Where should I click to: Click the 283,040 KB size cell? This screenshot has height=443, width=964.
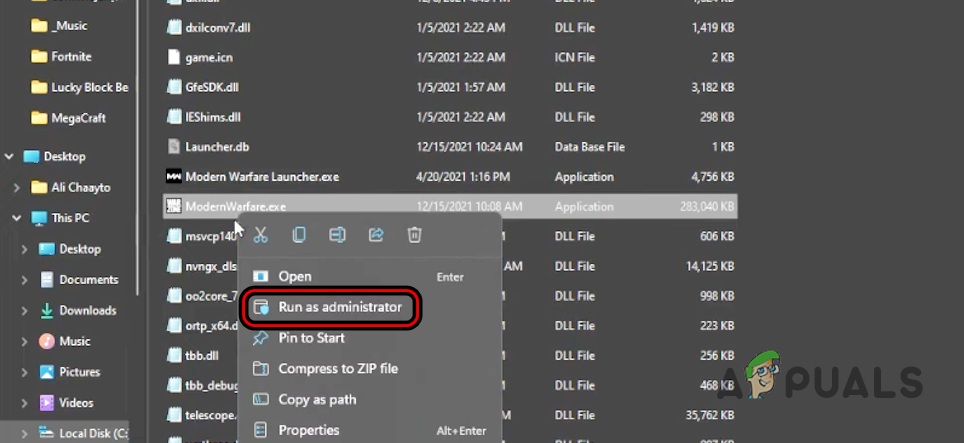tap(707, 207)
